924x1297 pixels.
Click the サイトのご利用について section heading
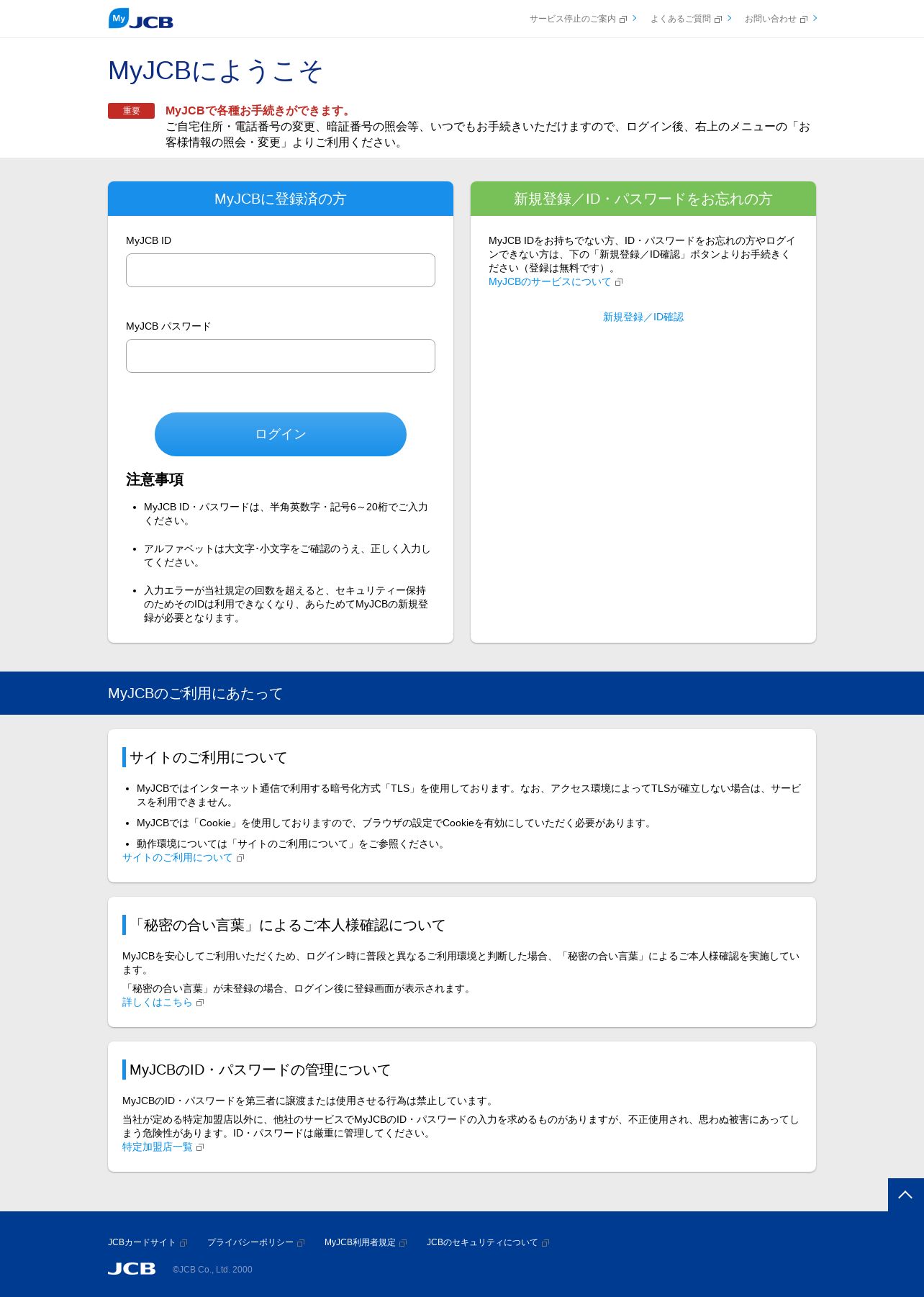[x=208, y=757]
